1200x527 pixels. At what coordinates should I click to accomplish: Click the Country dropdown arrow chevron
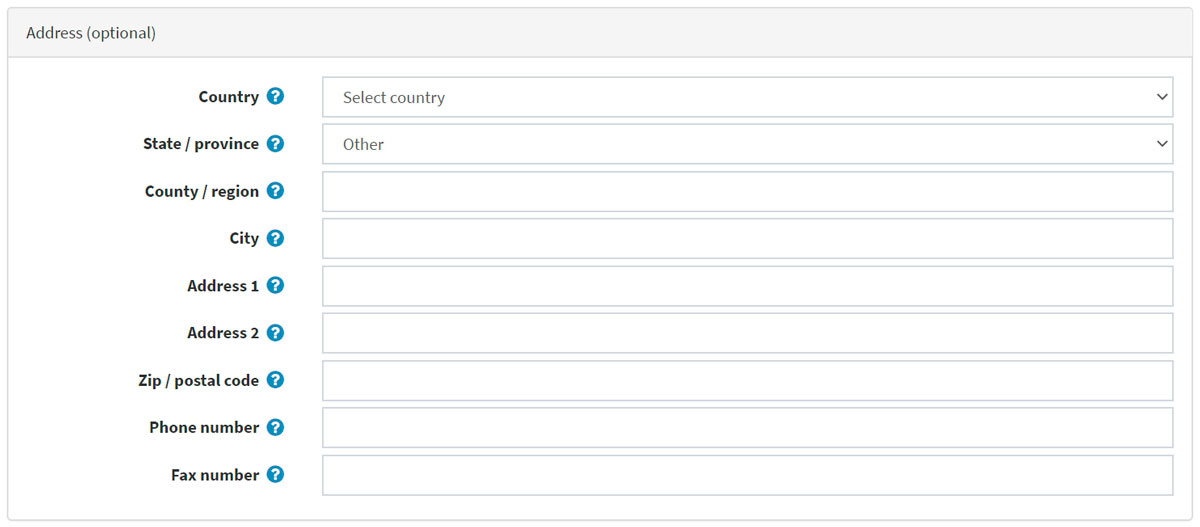pyautogui.click(x=1161, y=97)
